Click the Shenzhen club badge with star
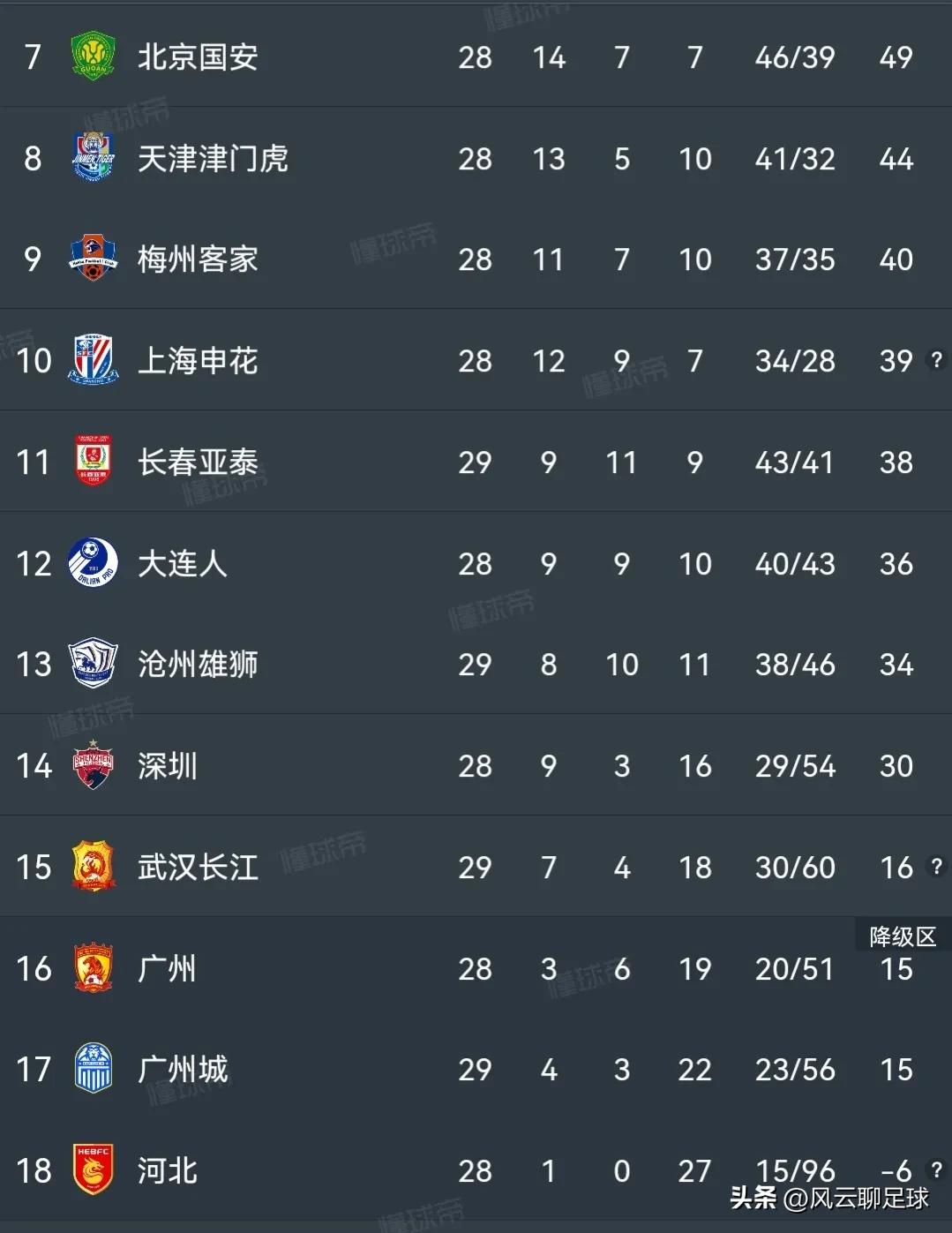Screen dimensions: 952x1233 pyautogui.click(x=93, y=765)
